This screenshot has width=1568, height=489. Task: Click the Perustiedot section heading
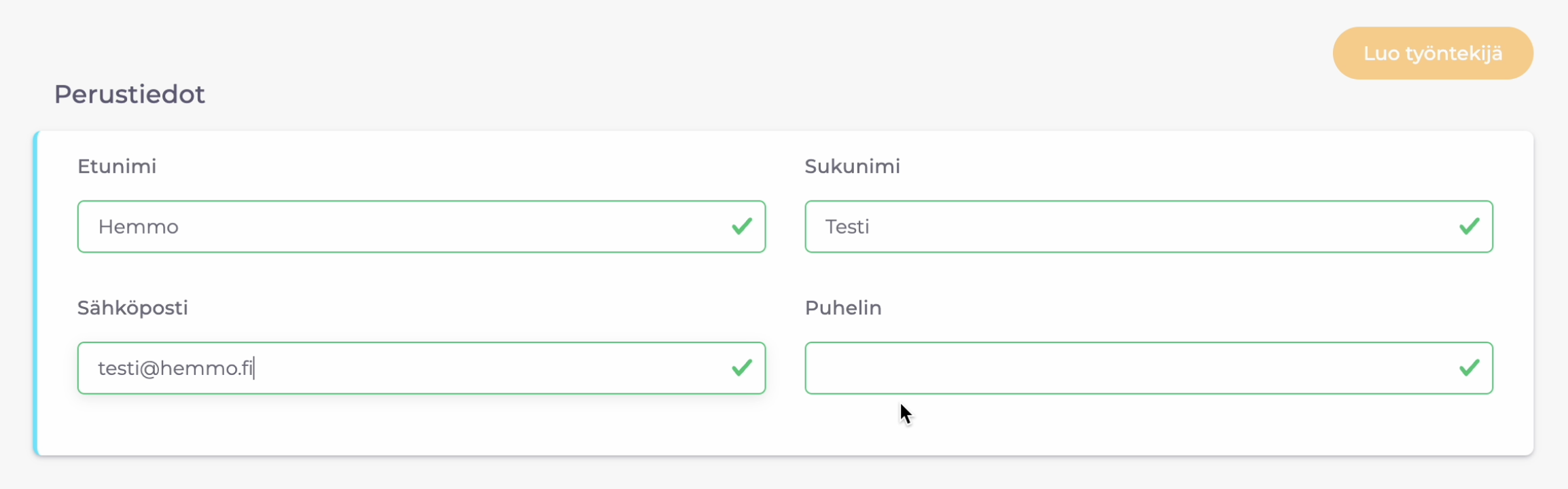click(129, 94)
